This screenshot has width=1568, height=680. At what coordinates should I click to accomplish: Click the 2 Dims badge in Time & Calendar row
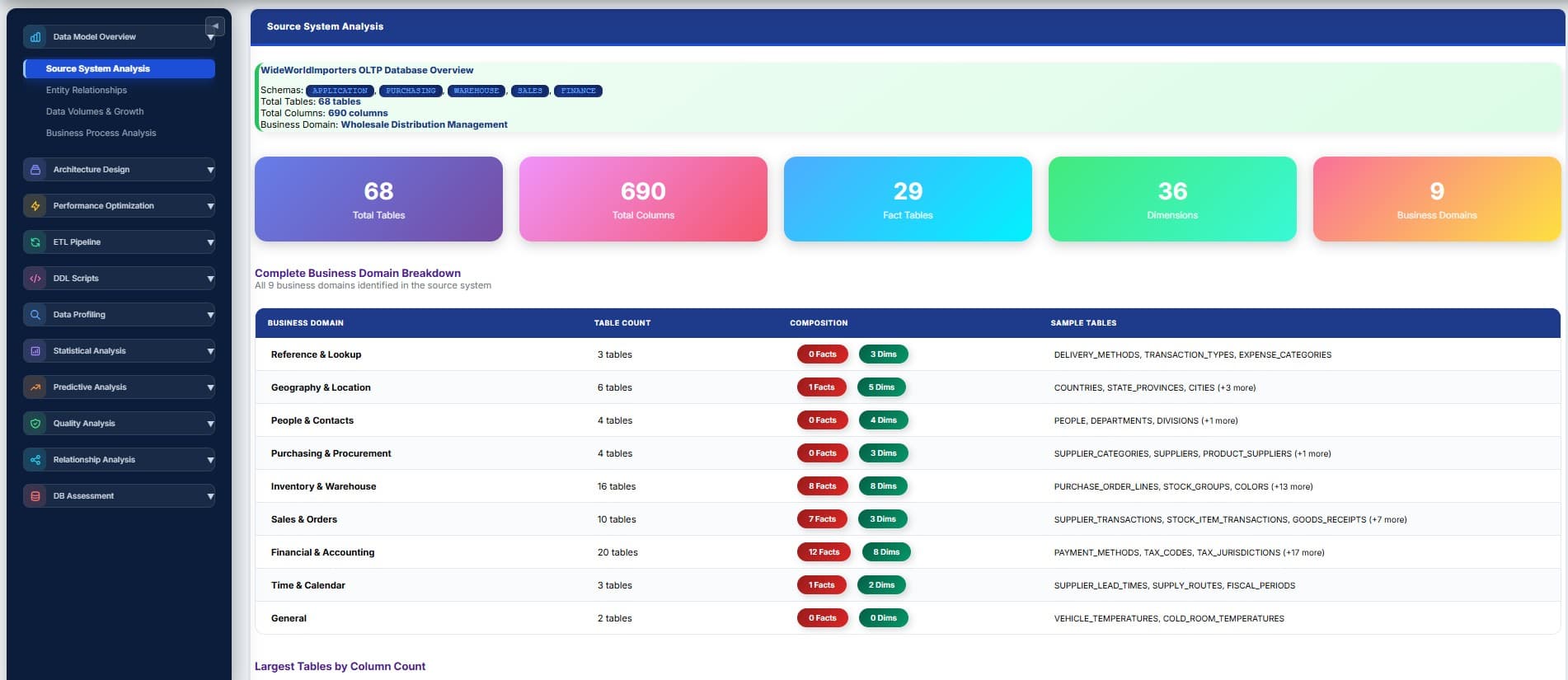881,585
